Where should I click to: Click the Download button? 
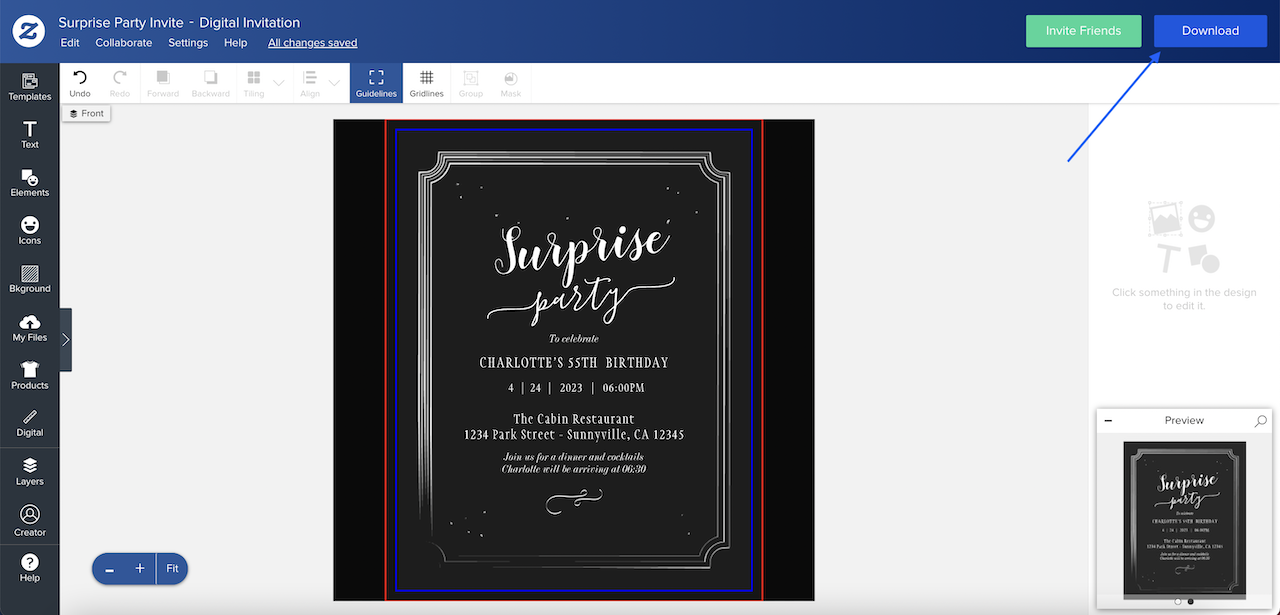[1210, 30]
